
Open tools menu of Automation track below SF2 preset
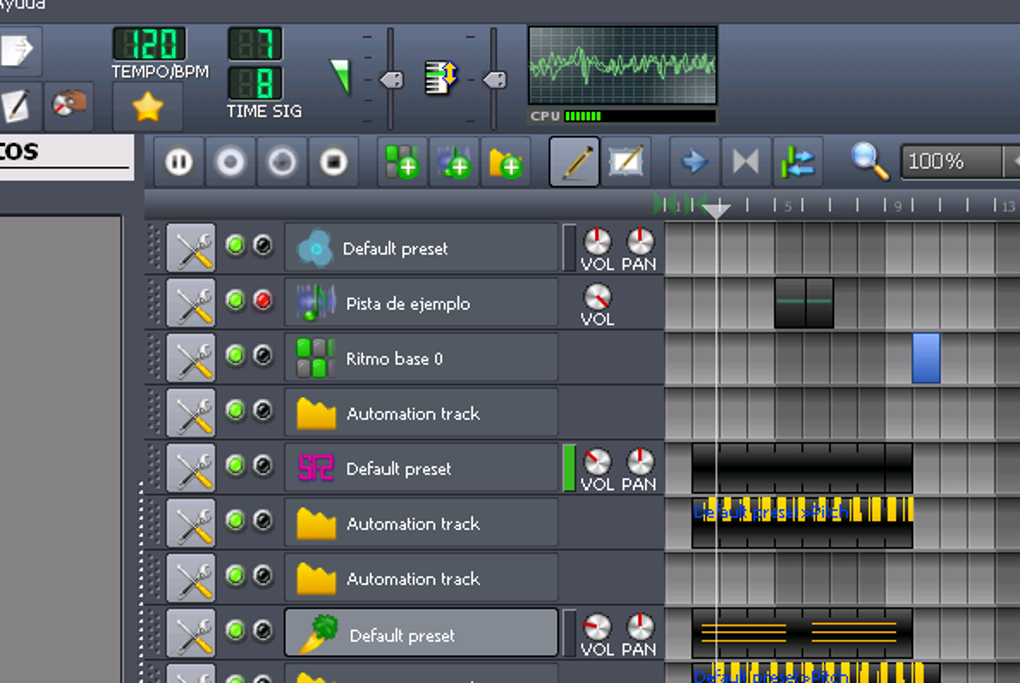point(191,524)
